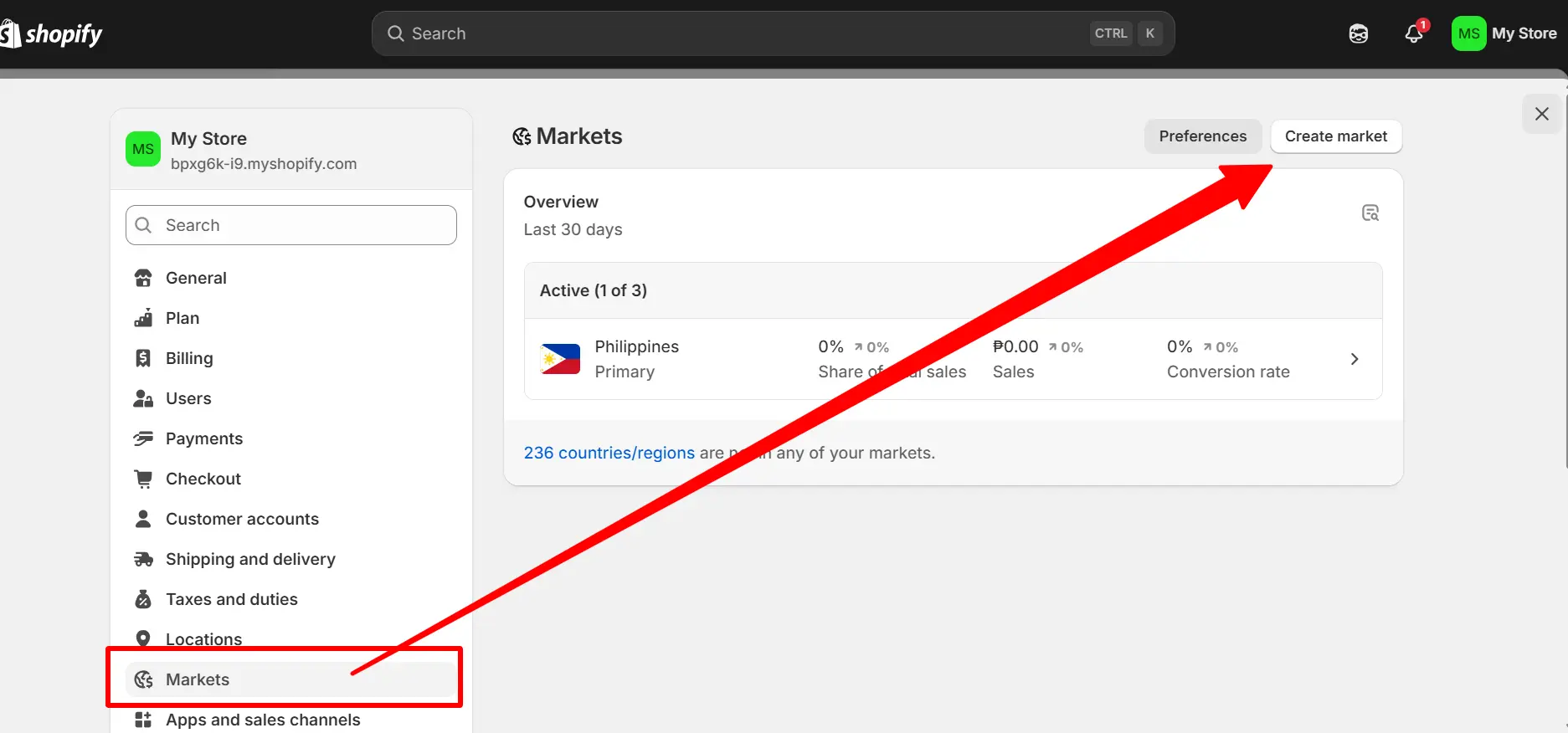Image resolution: width=1568 pixels, height=733 pixels.
Task: Click the Apps and sales channels grid icon
Action: [x=143, y=720]
